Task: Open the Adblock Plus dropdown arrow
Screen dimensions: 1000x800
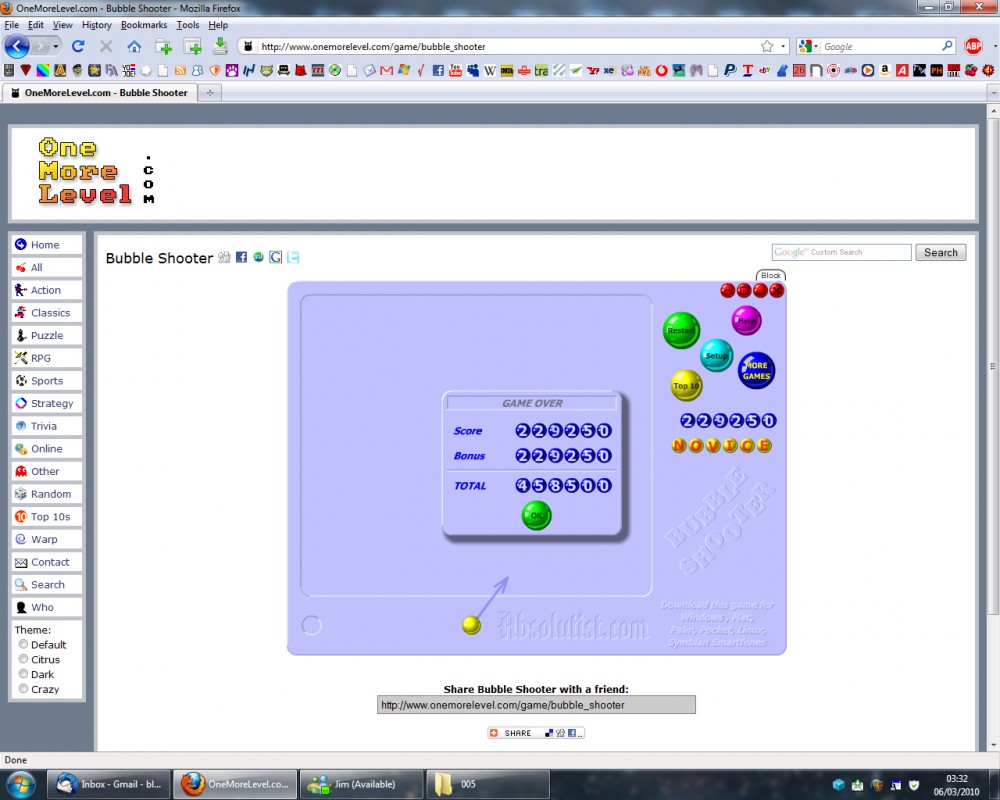Action: [x=994, y=46]
